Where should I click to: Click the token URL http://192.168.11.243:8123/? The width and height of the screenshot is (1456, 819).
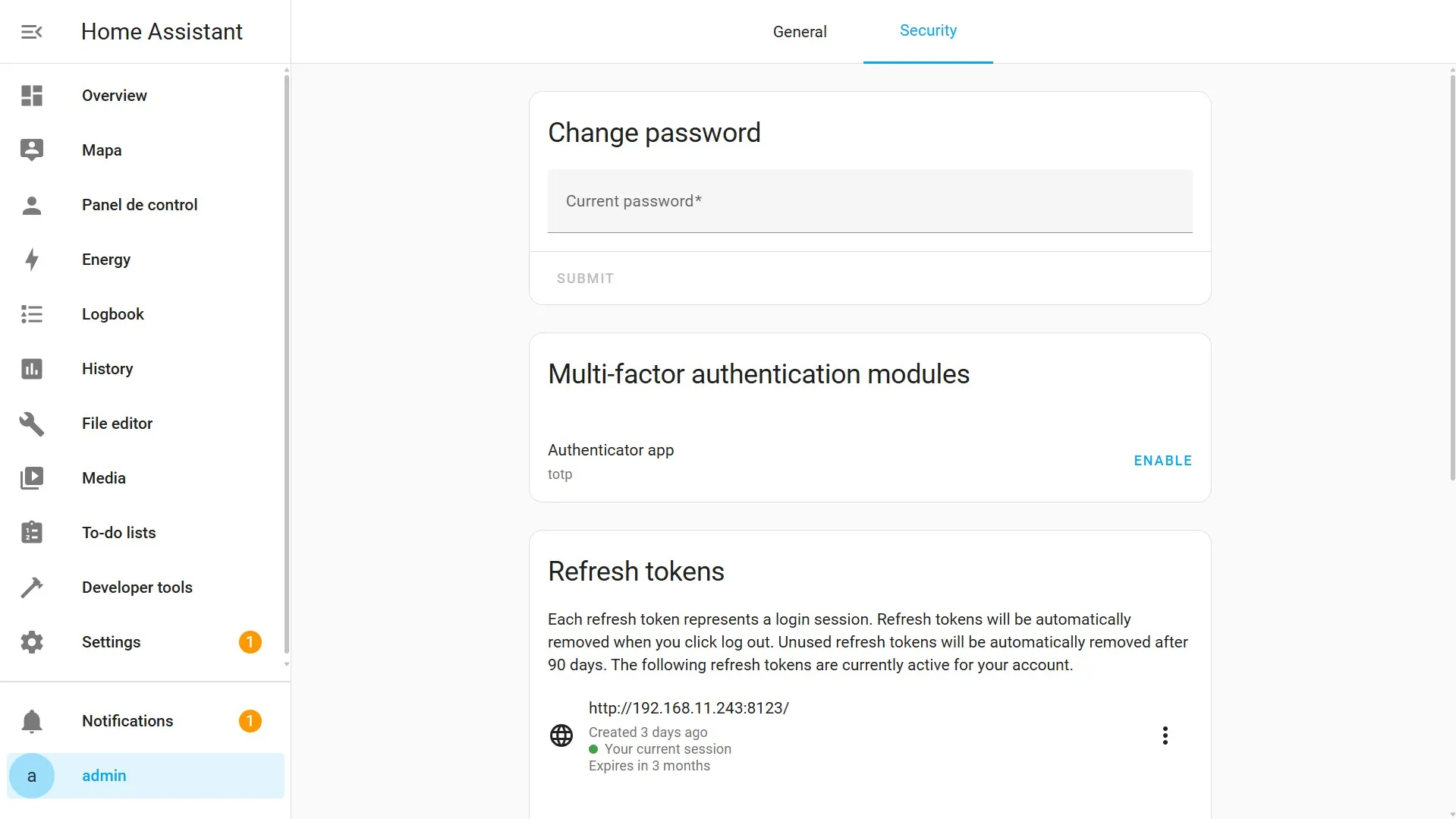(689, 708)
